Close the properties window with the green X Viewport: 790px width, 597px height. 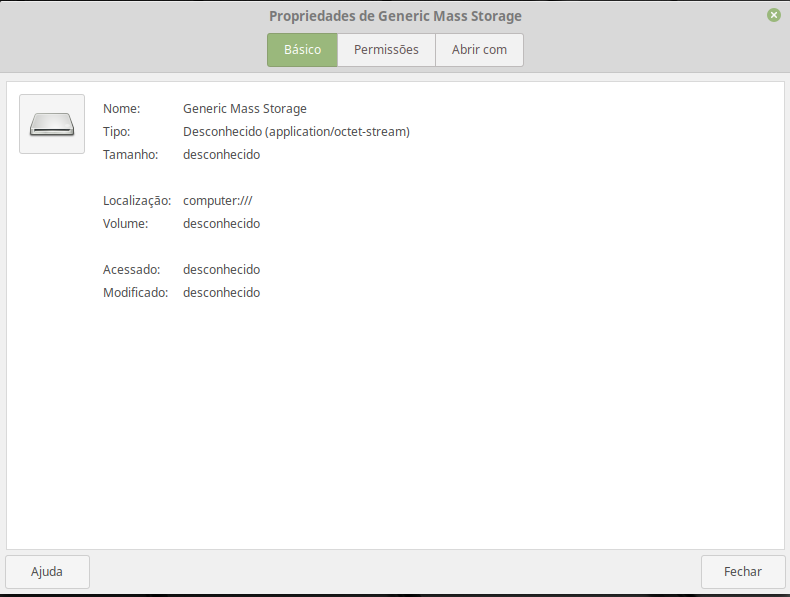[774, 15]
